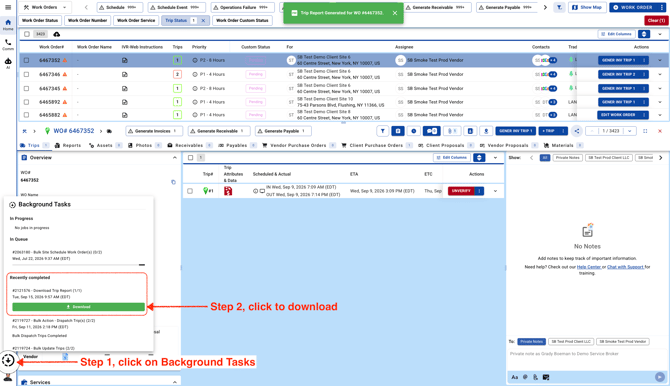Click the Work Order Status filter chip
The width and height of the screenshot is (670, 386).
(40, 20)
